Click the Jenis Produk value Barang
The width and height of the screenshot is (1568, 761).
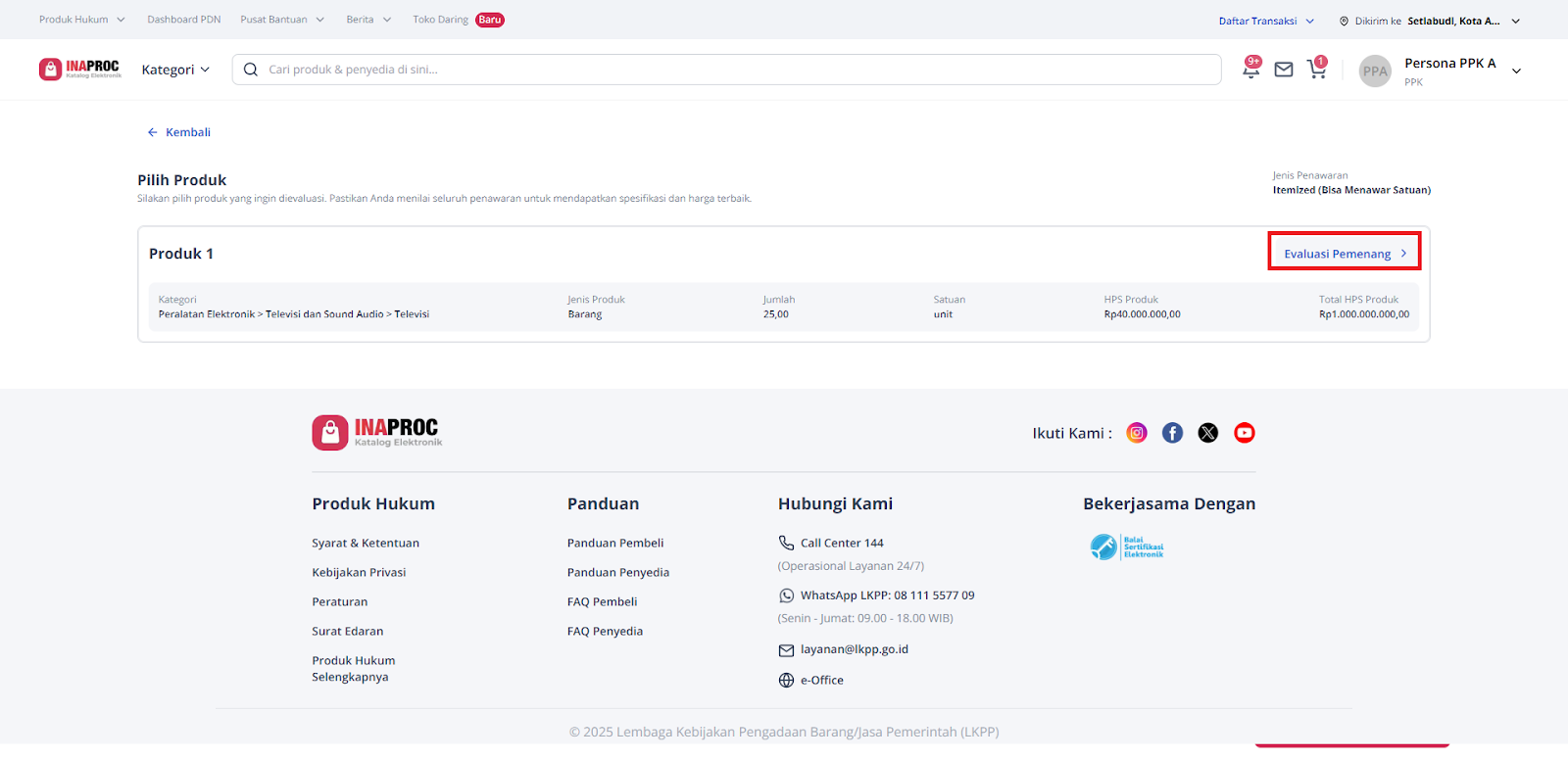coord(585,314)
